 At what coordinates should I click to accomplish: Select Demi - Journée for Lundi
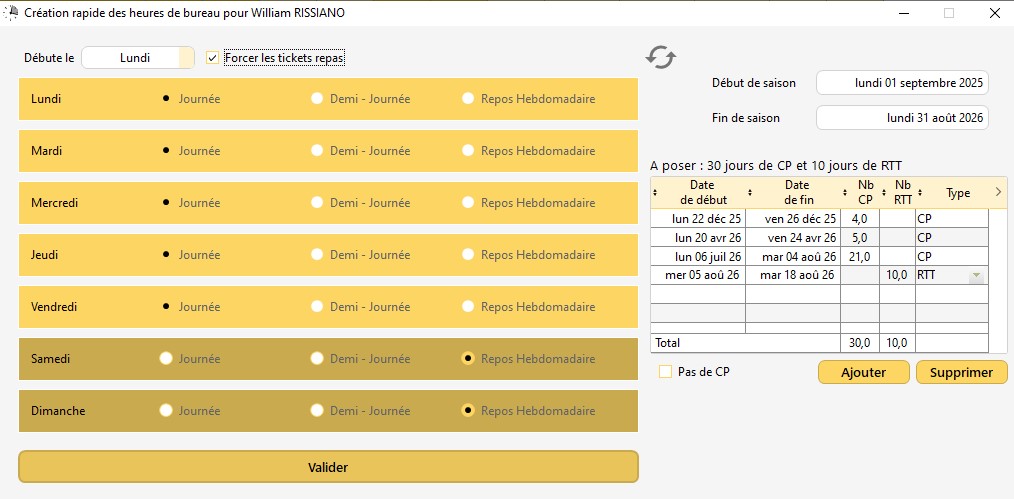click(x=317, y=99)
